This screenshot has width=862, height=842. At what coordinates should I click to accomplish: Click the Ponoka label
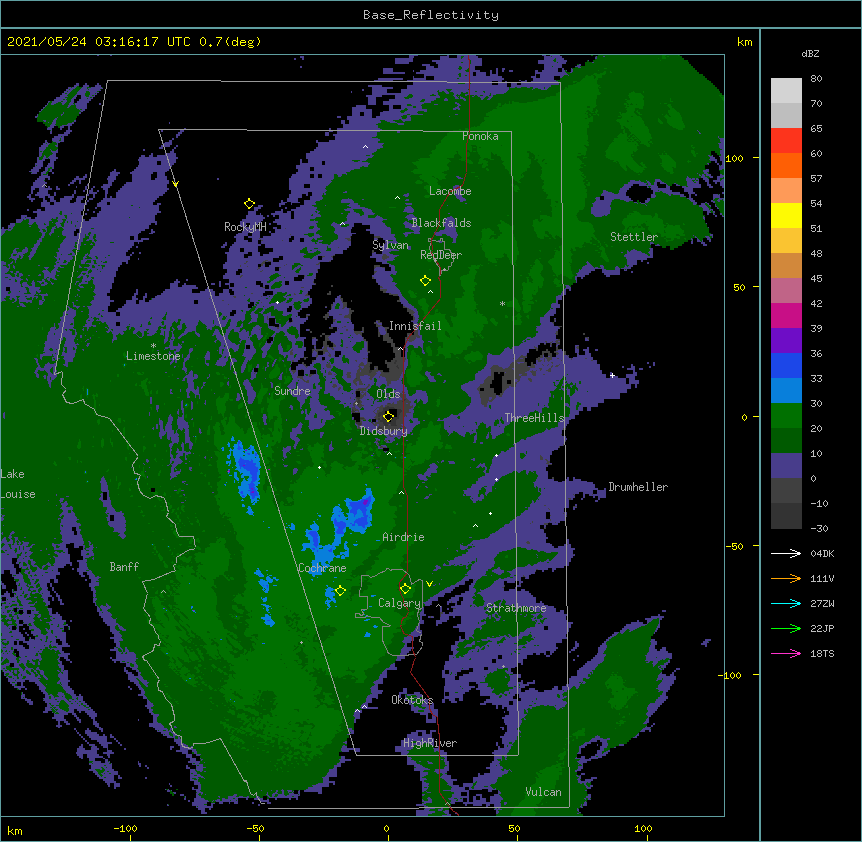[x=480, y=136]
